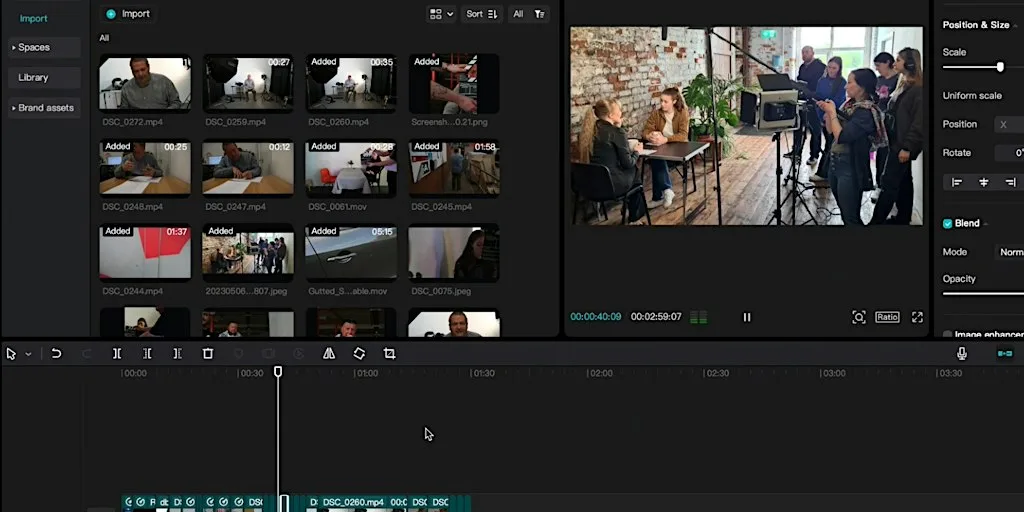Enable the Image enhancement checkbox

point(947,334)
